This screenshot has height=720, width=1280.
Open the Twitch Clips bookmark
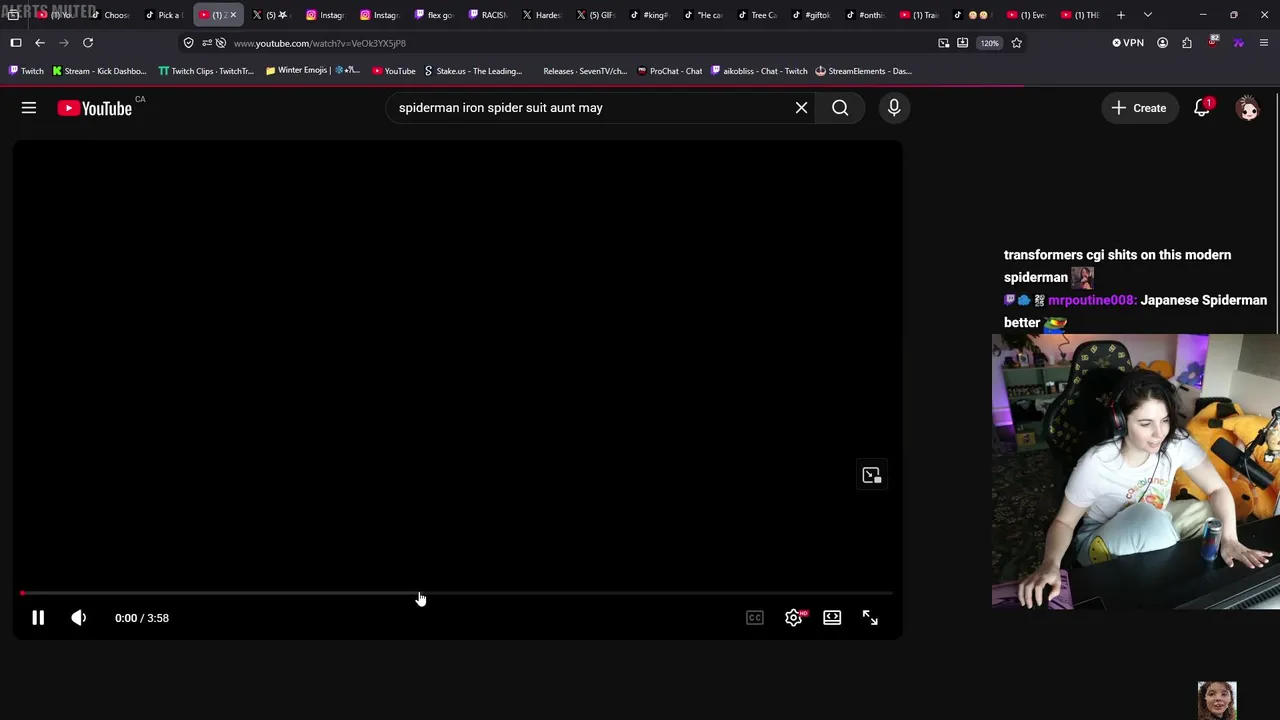tap(206, 71)
